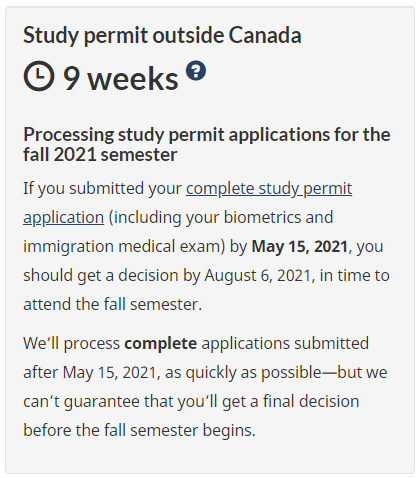Select the '9 weeks' processing time text
The height and width of the screenshot is (478, 420).
[121, 79]
